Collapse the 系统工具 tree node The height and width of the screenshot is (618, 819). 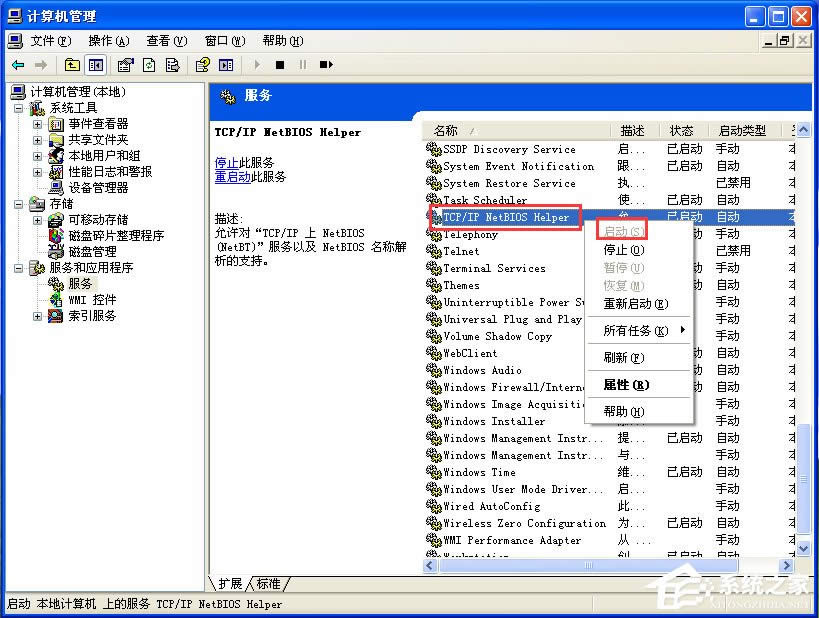point(16,108)
